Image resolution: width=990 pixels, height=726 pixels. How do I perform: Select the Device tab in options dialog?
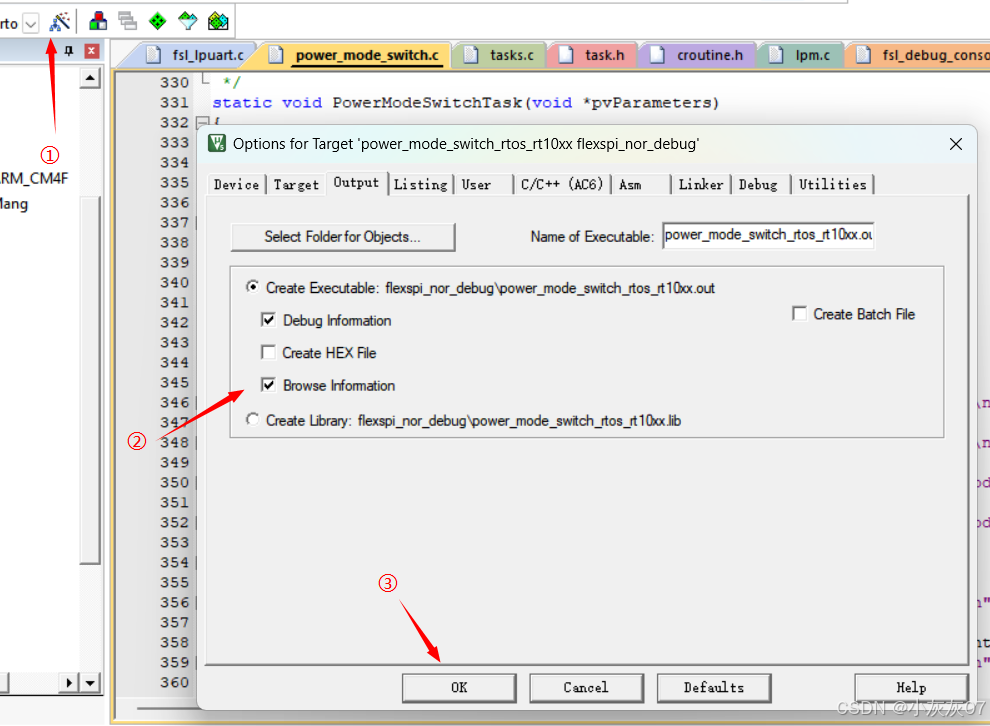pyautogui.click(x=236, y=184)
